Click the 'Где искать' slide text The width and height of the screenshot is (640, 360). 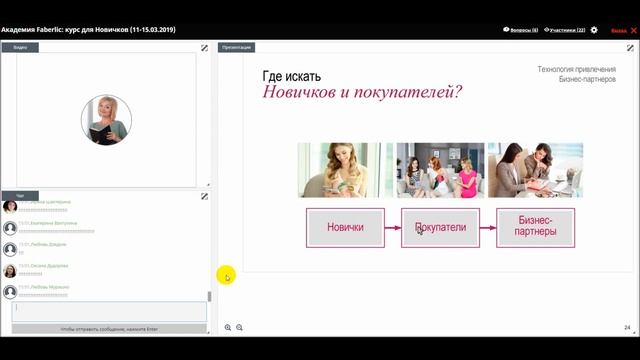pyautogui.click(x=291, y=76)
